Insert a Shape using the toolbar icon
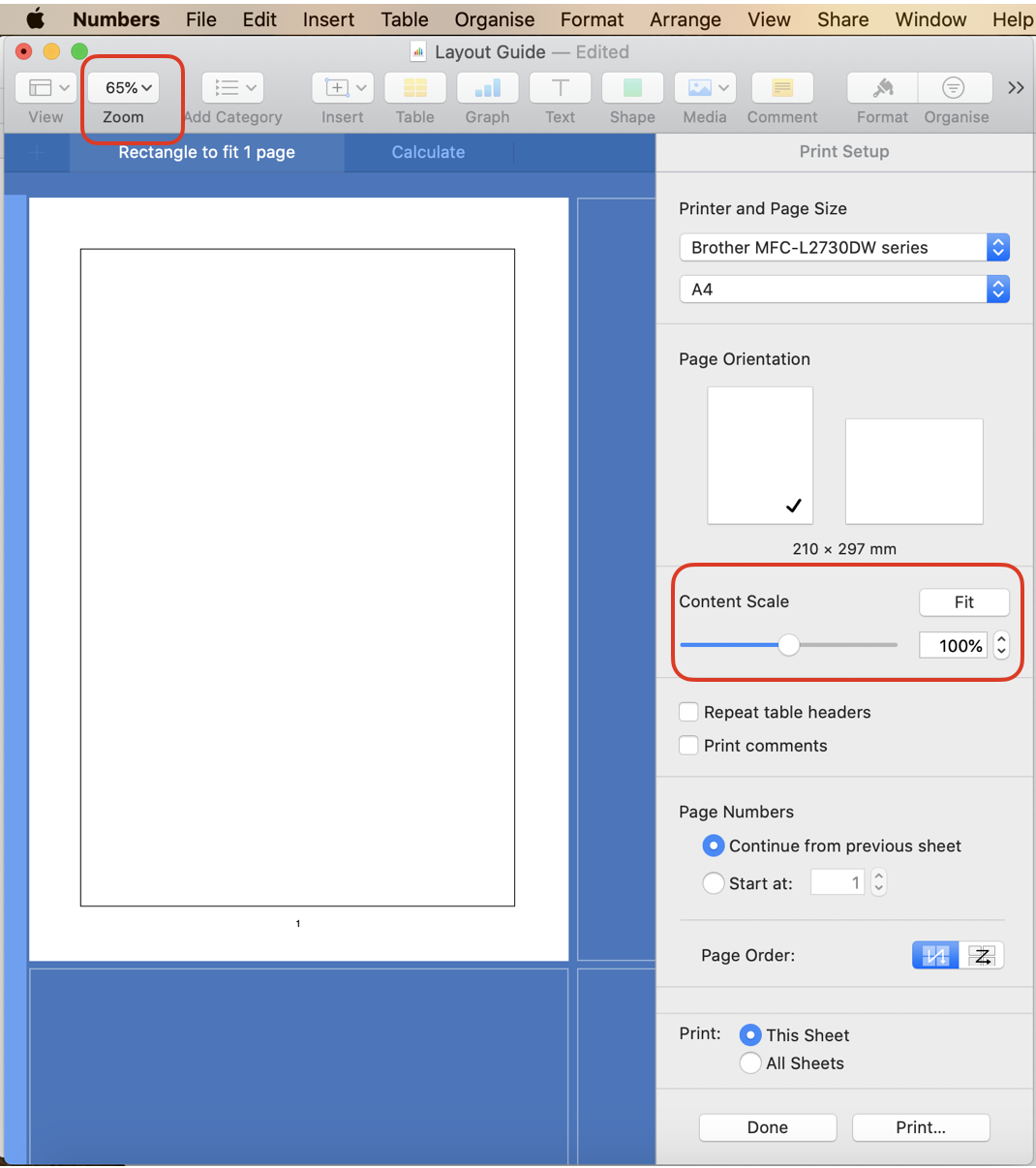This screenshot has width=1036, height=1168. coord(632,88)
